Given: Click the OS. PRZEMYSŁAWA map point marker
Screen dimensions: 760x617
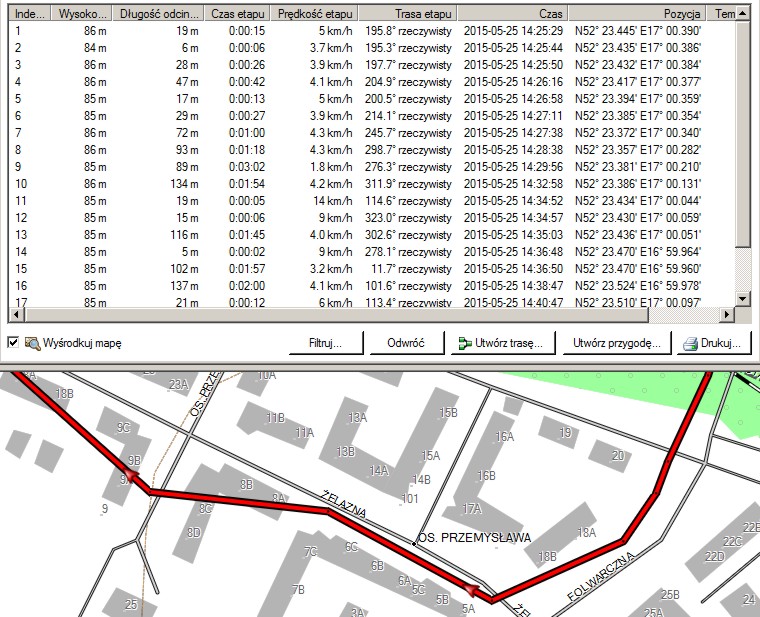Looking at the screenshot, I should (x=415, y=543).
